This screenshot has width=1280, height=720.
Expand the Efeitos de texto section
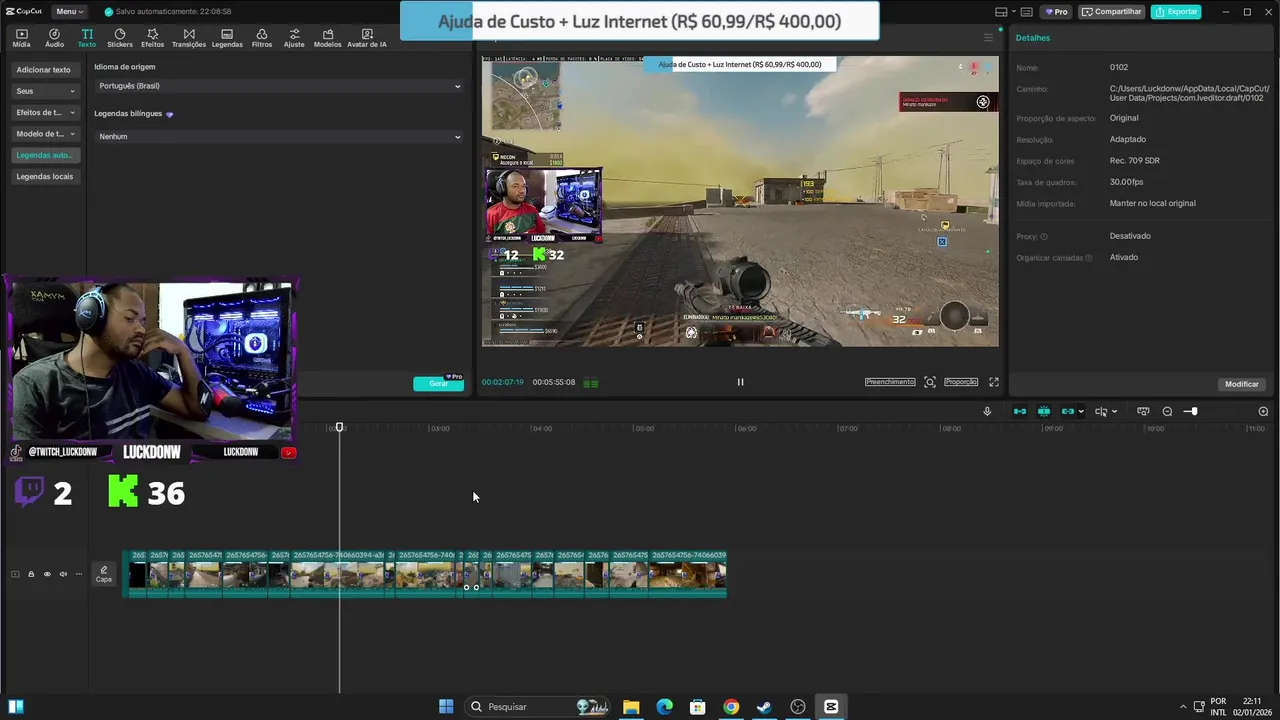click(44, 112)
